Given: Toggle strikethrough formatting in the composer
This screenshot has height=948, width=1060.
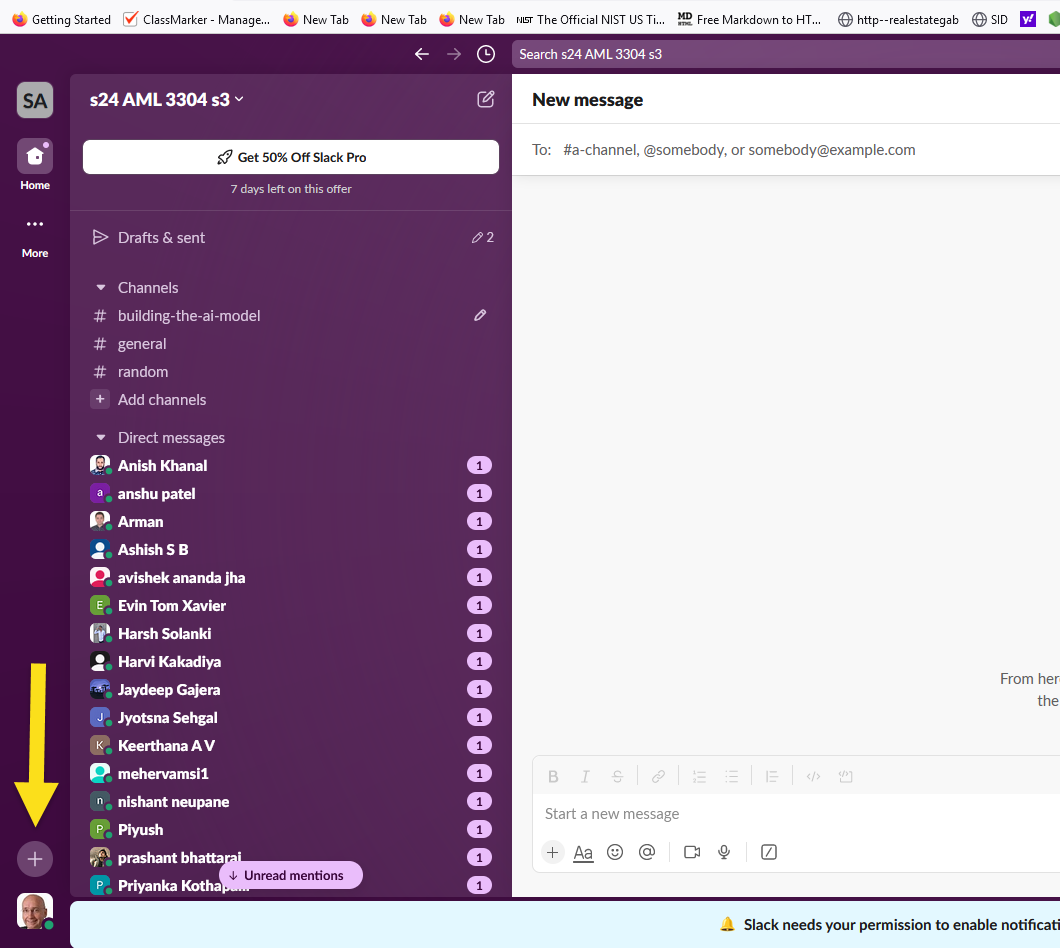Looking at the screenshot, I should point(617,776).
